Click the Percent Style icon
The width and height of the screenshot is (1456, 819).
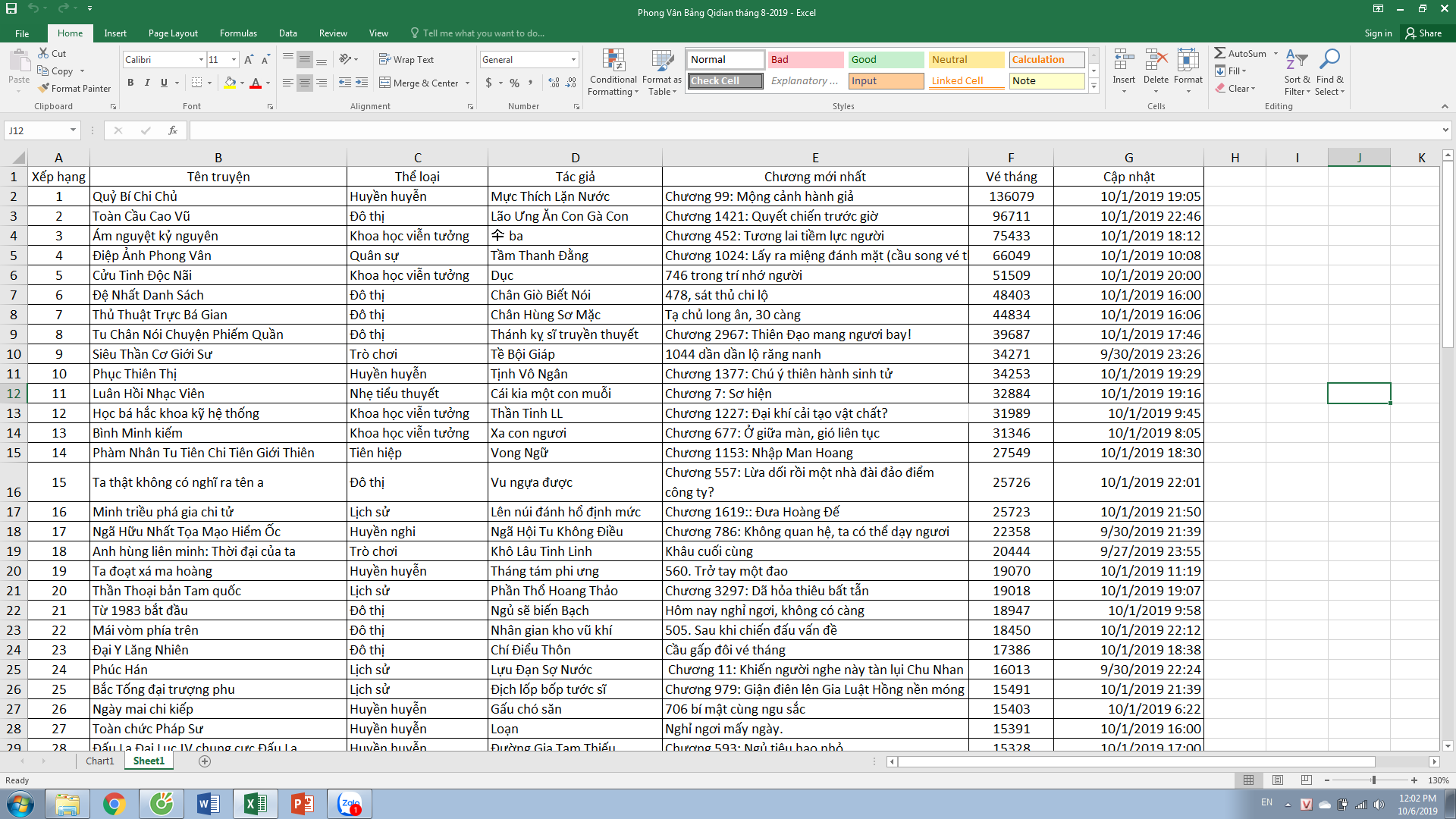coord(515,83)
